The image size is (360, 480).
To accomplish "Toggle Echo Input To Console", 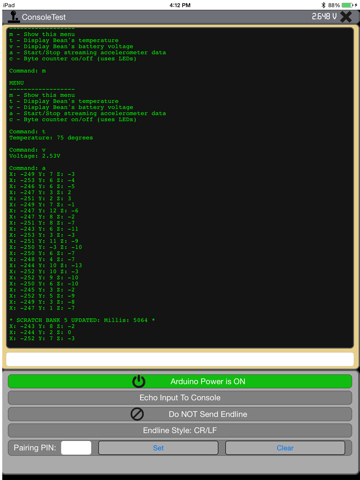I will (180, 398).
